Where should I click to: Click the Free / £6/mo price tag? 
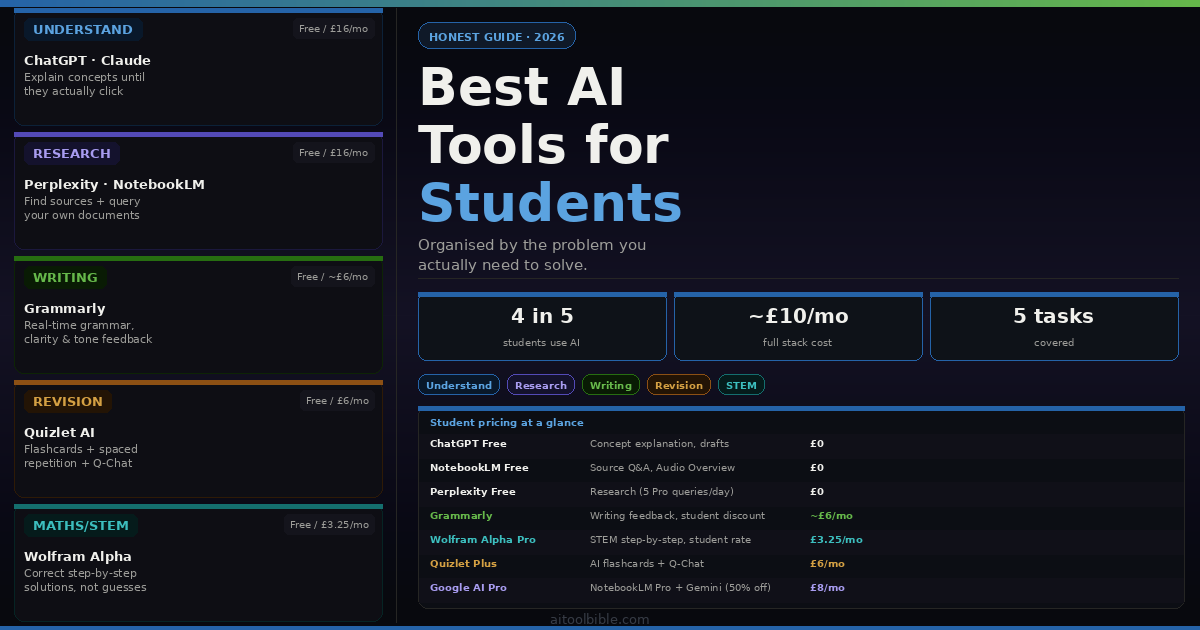click(x=337, y=401)
